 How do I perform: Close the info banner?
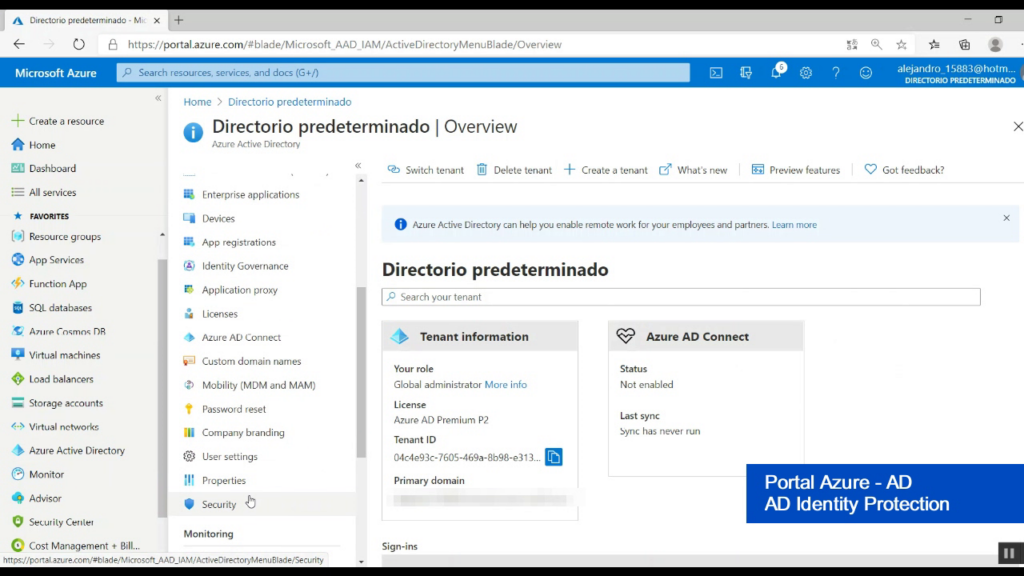(x=1006, y=218)
